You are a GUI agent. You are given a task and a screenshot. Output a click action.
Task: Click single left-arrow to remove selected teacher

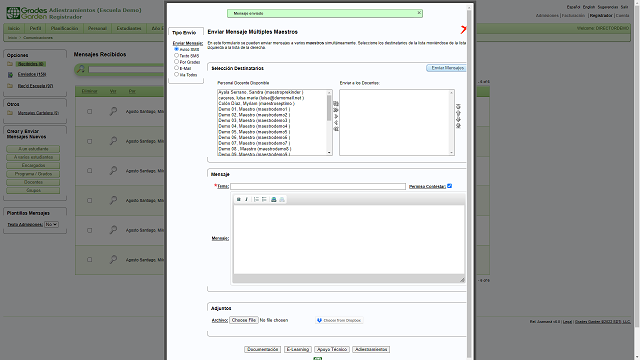336,122
